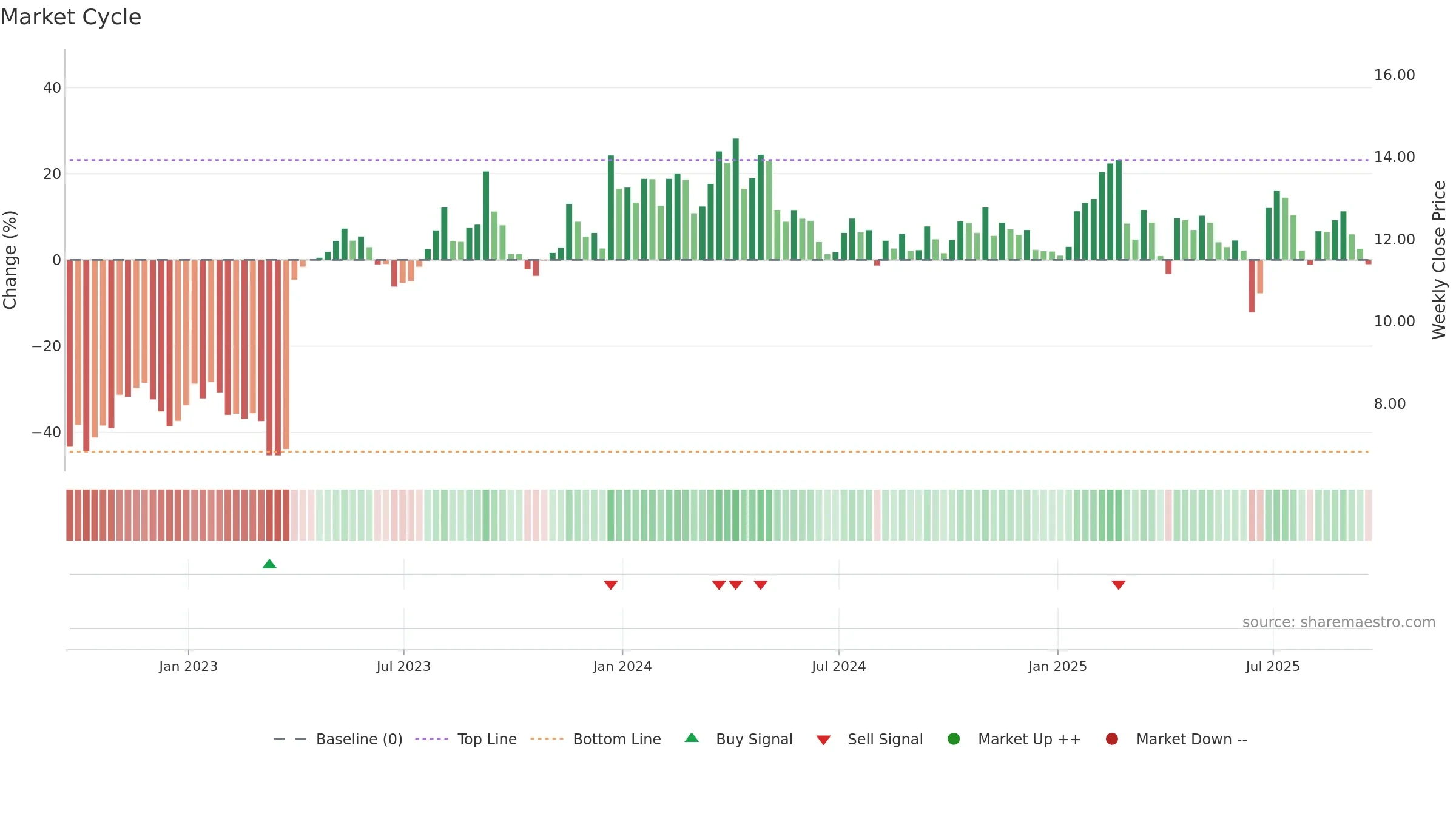The width and height of the screenshot is (1456, 819).
Task: Click the Jul 2023 x-axis label
Action: click(403, 666)
